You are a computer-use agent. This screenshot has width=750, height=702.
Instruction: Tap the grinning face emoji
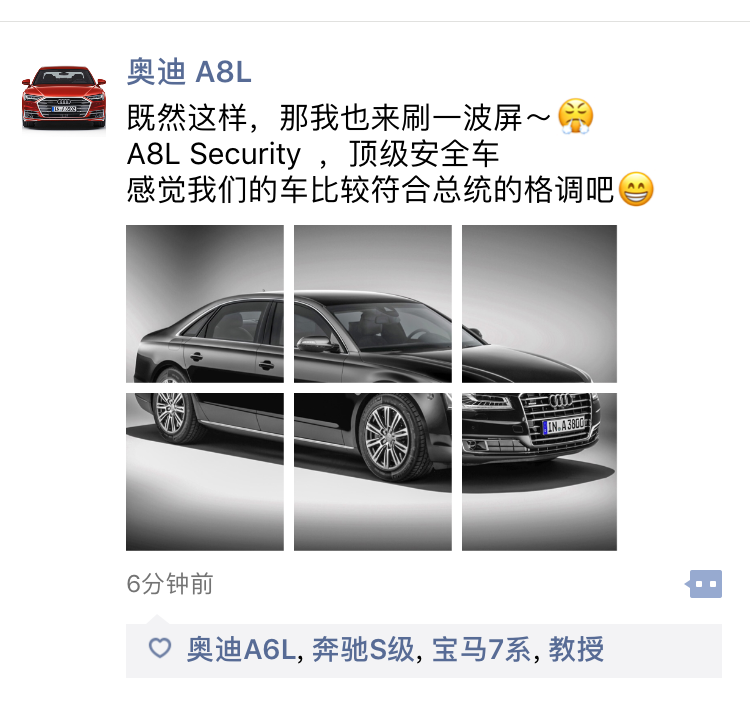tap(636, 189)
